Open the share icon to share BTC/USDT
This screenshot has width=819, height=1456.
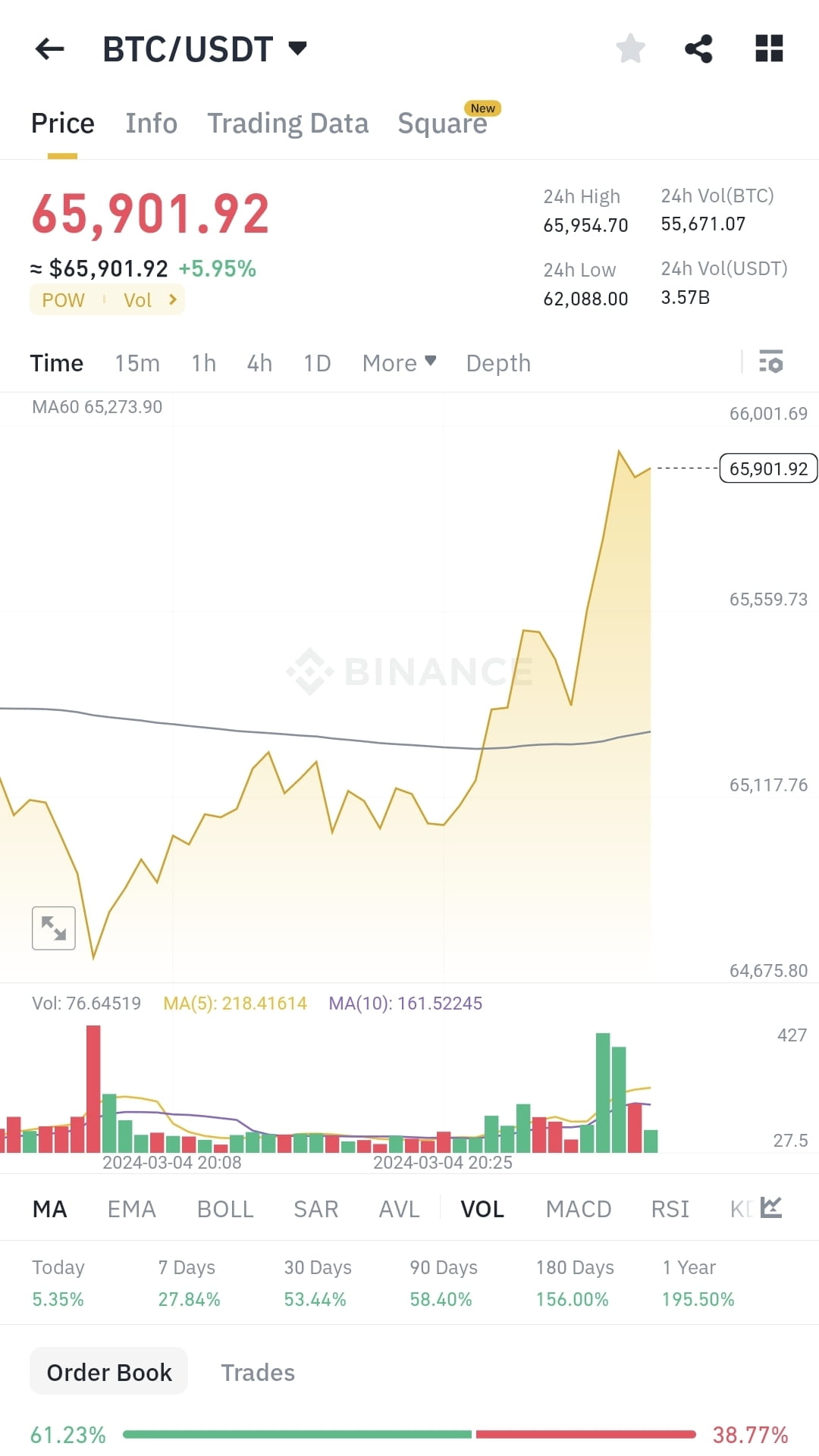coord(698,48)
